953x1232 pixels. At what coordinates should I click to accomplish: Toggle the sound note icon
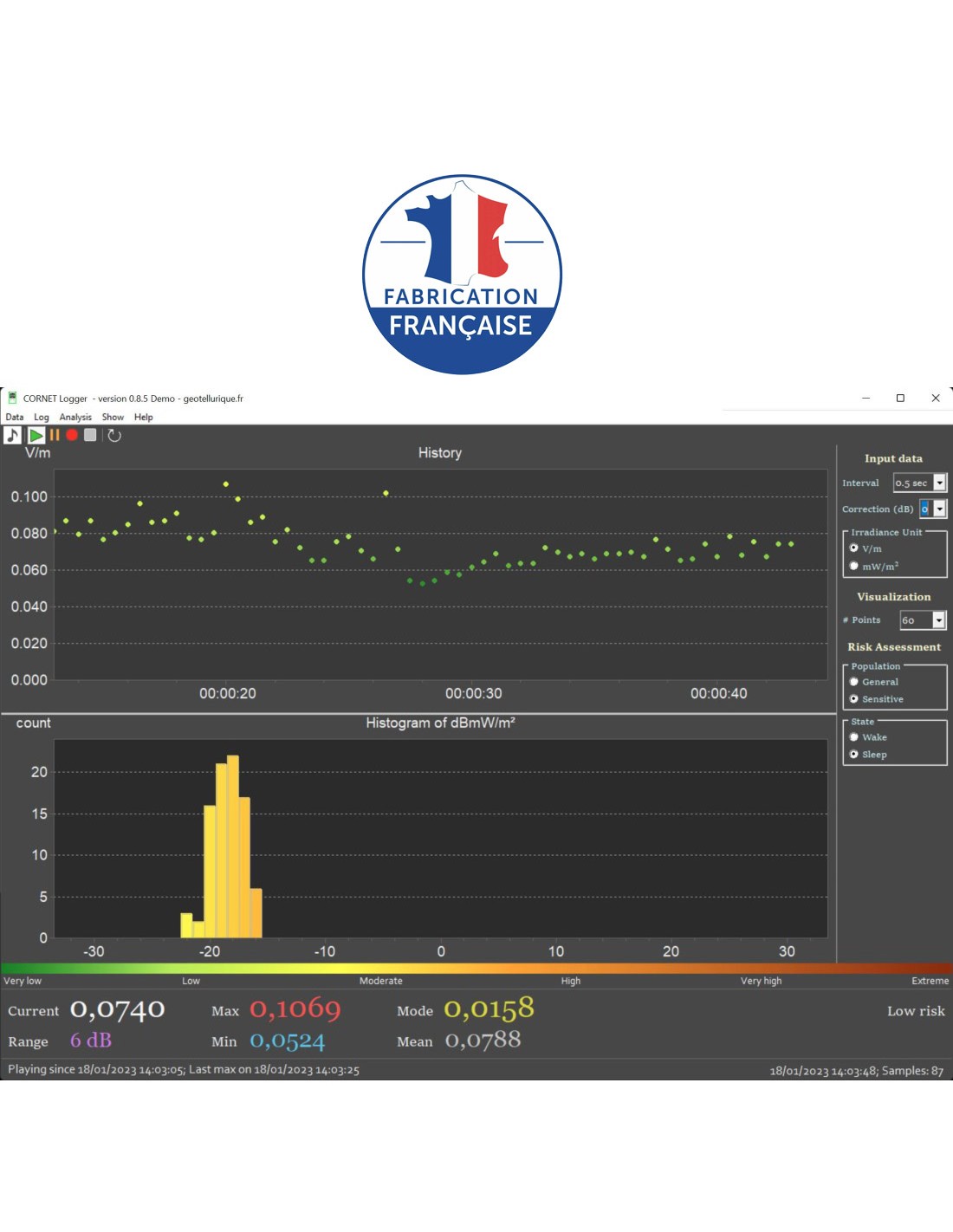coord(12,435)
